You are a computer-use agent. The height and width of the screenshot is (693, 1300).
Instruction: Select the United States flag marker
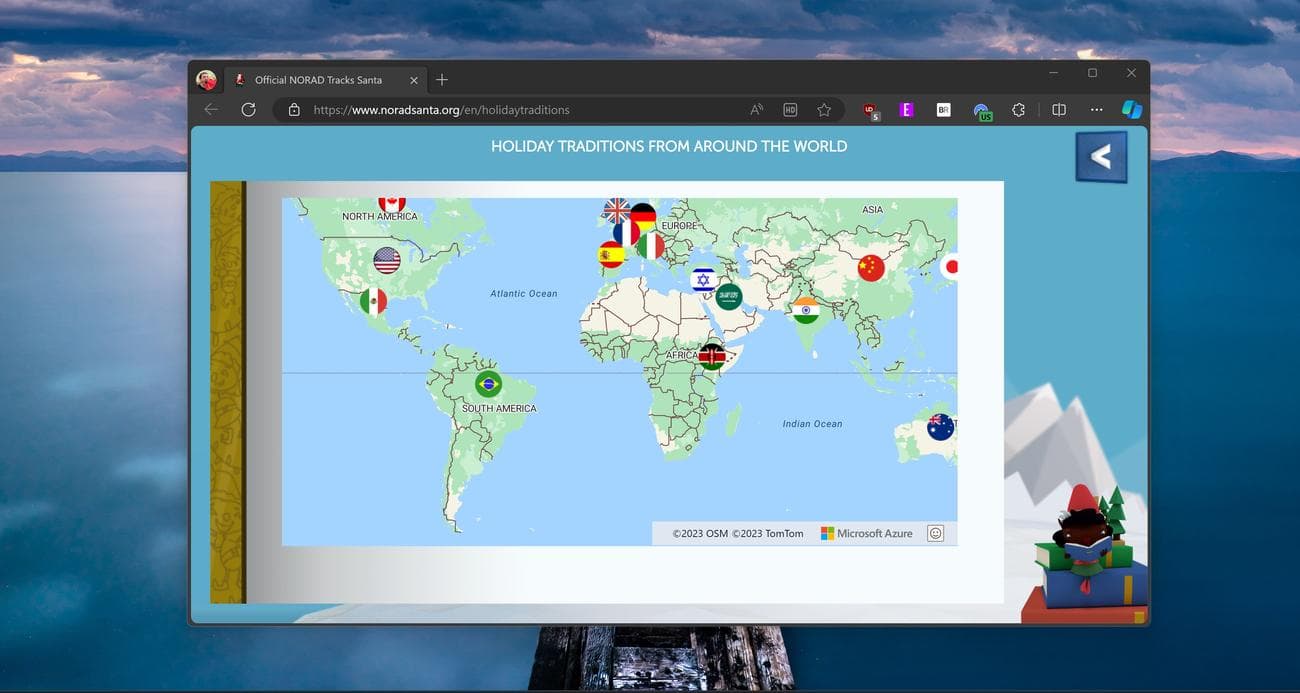(387, 259)
